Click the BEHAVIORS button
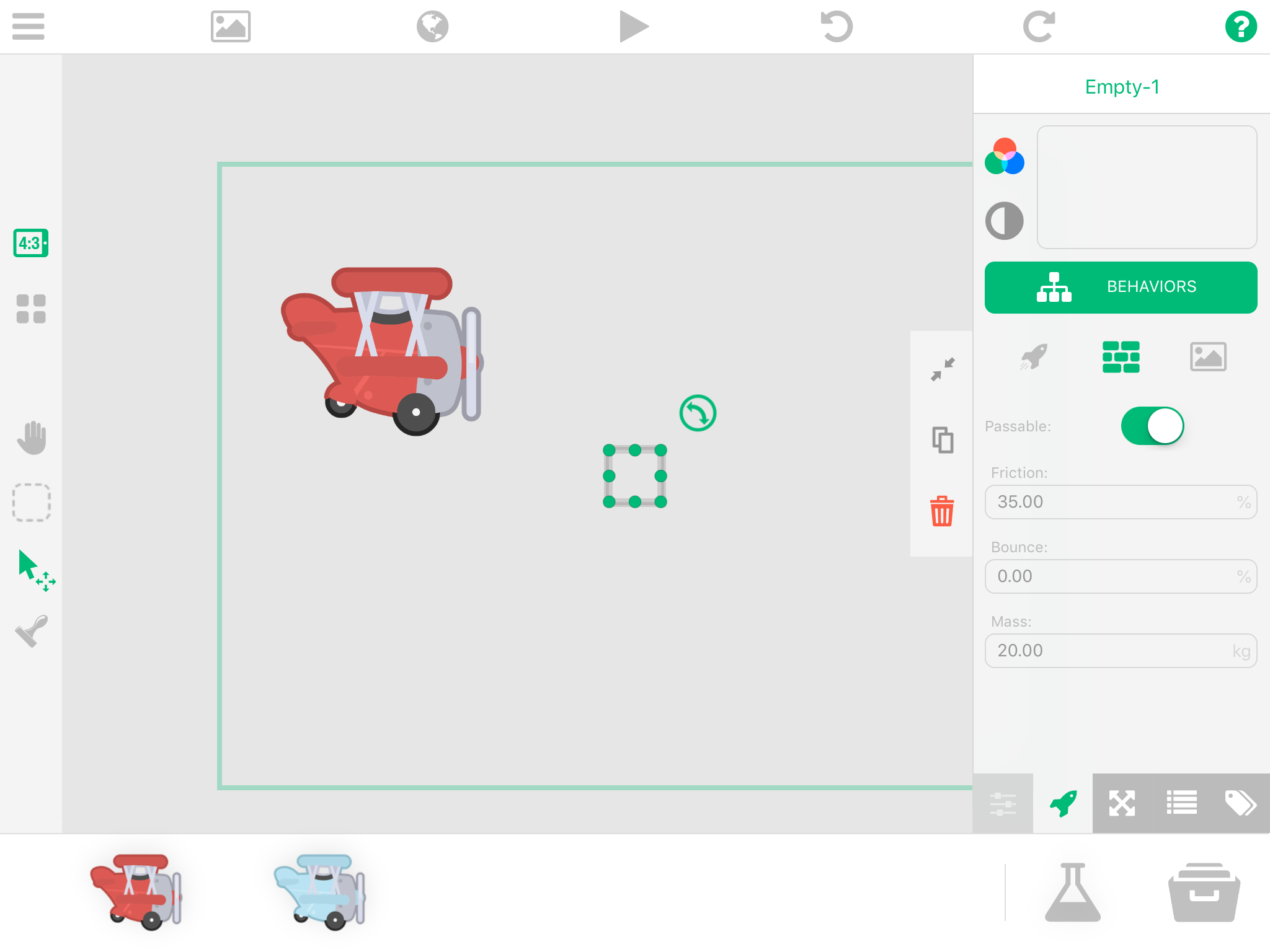This screenshot has height=952, width=1270. pyautogui.click(x=1121, y=287)
